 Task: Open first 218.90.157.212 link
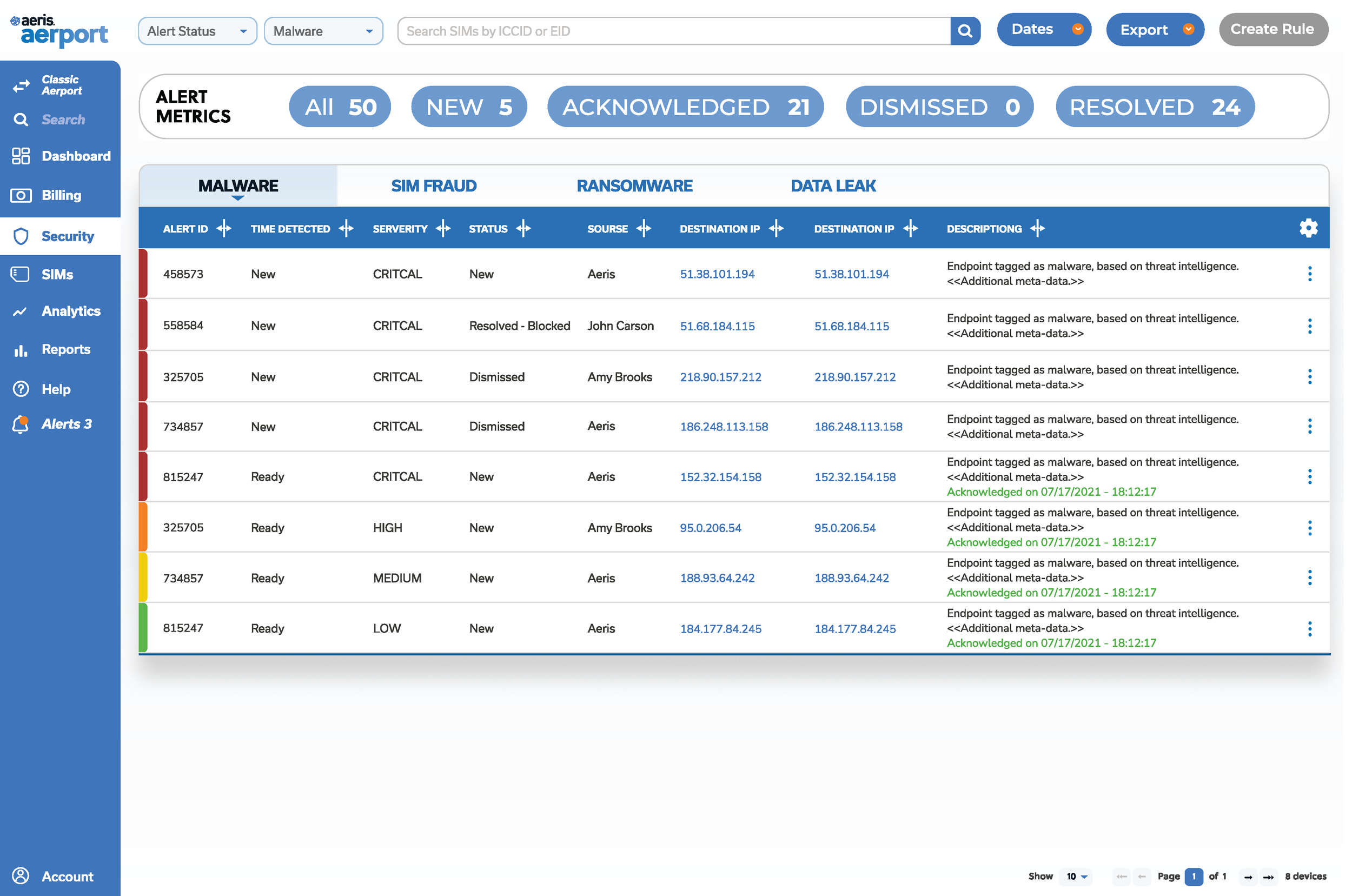click(x=720, y=377)
